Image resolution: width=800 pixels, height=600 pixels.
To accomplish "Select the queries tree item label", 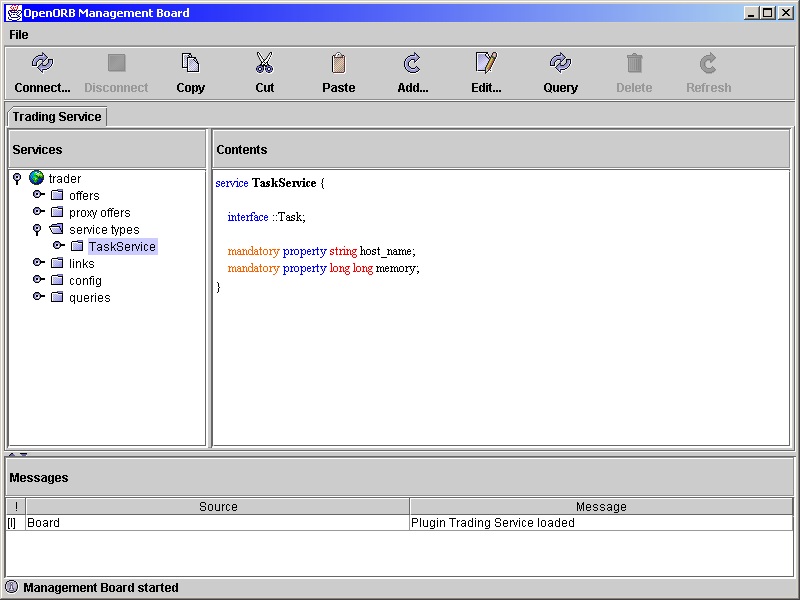I will [x=89, y=297].
